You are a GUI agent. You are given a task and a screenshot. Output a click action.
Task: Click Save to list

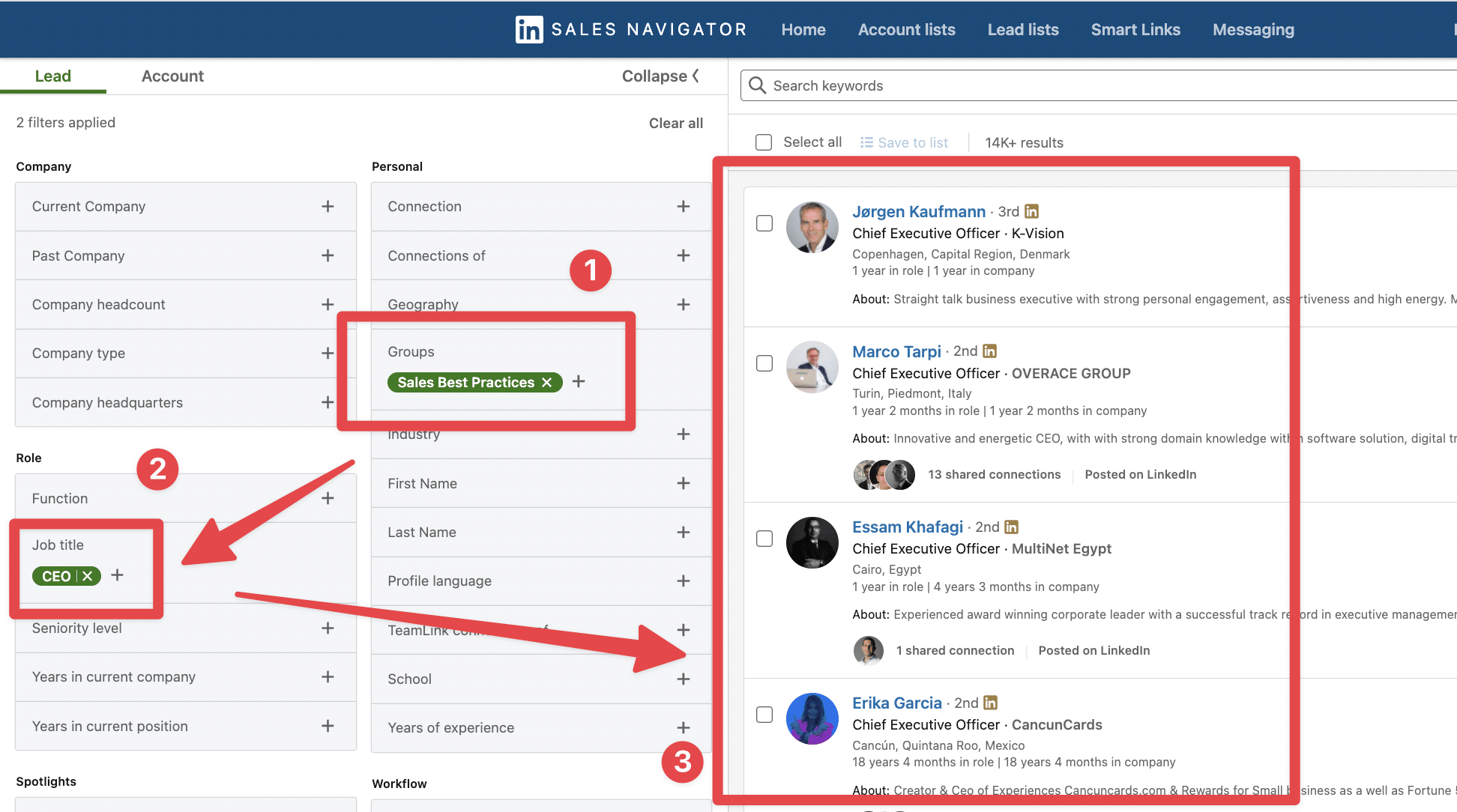coord(904,142)
